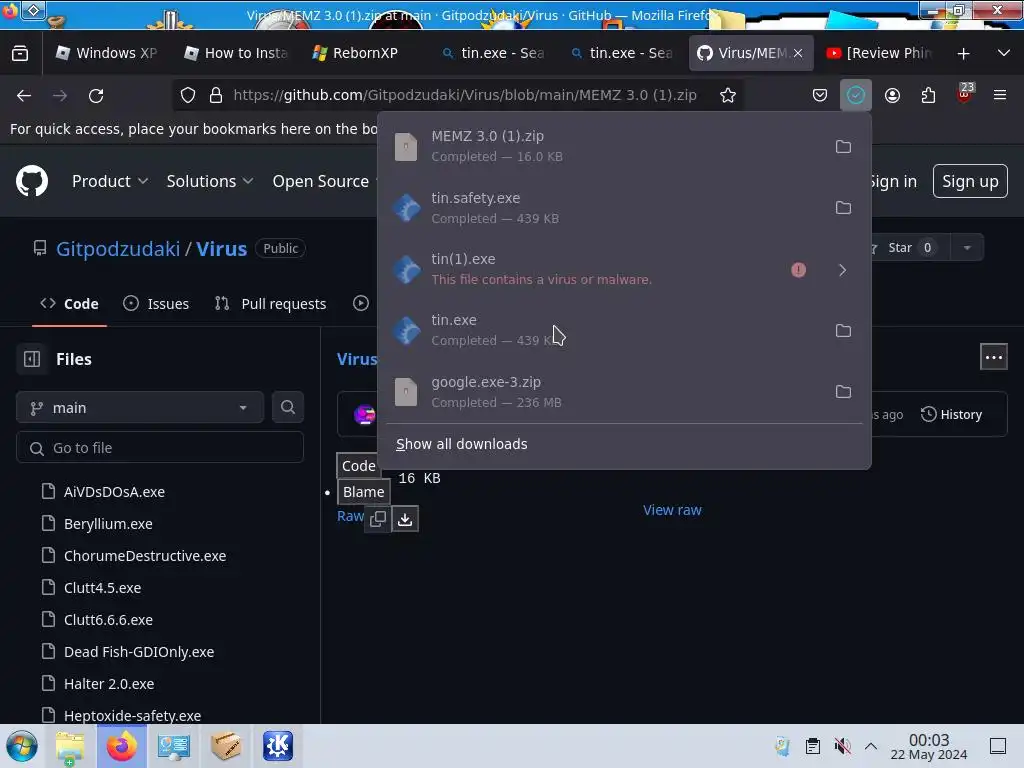
Task: Expand tin(1).exe malware details arrow
Action: coord(842,270)
